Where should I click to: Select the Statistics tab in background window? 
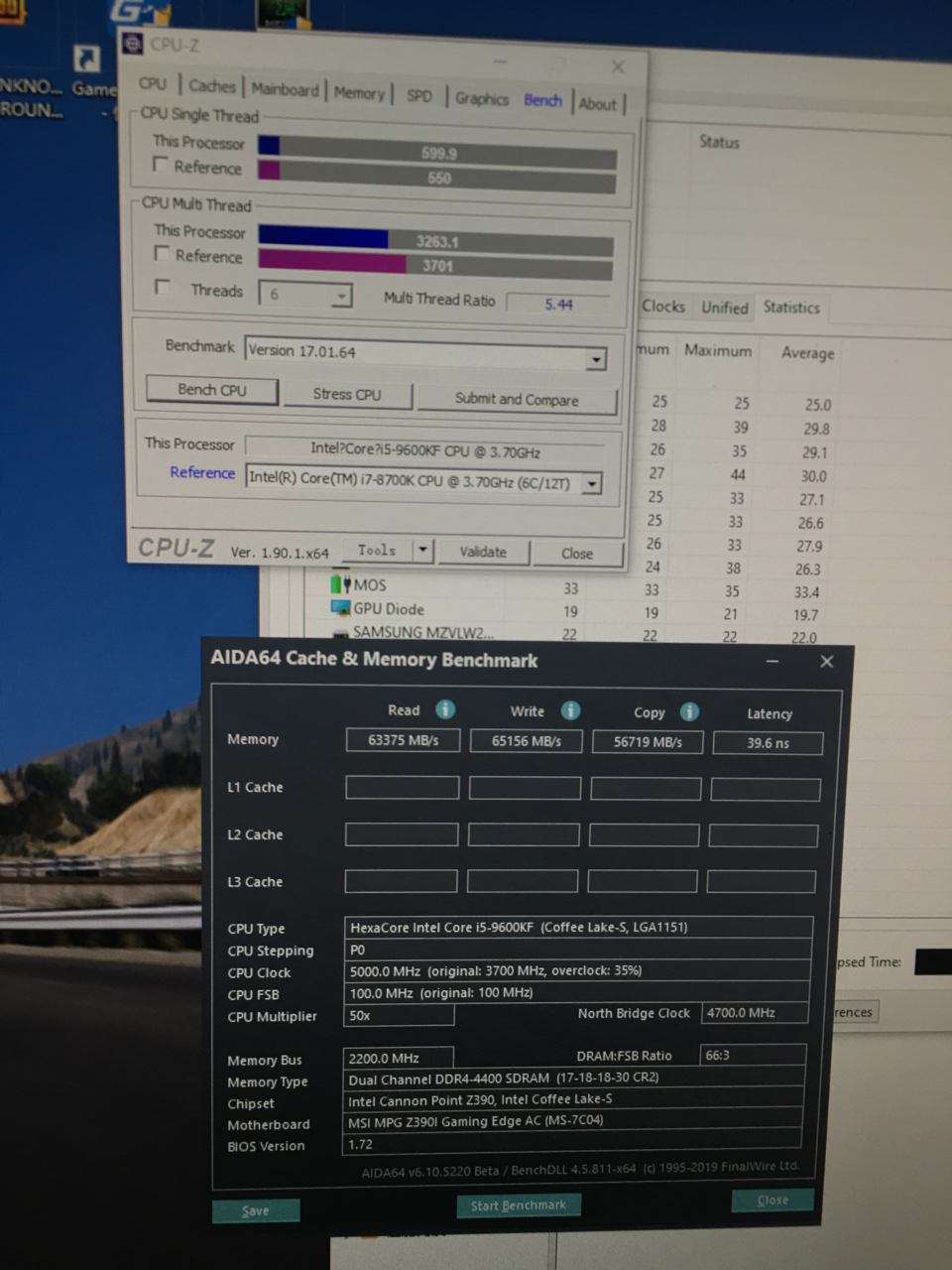coord(791,308)
